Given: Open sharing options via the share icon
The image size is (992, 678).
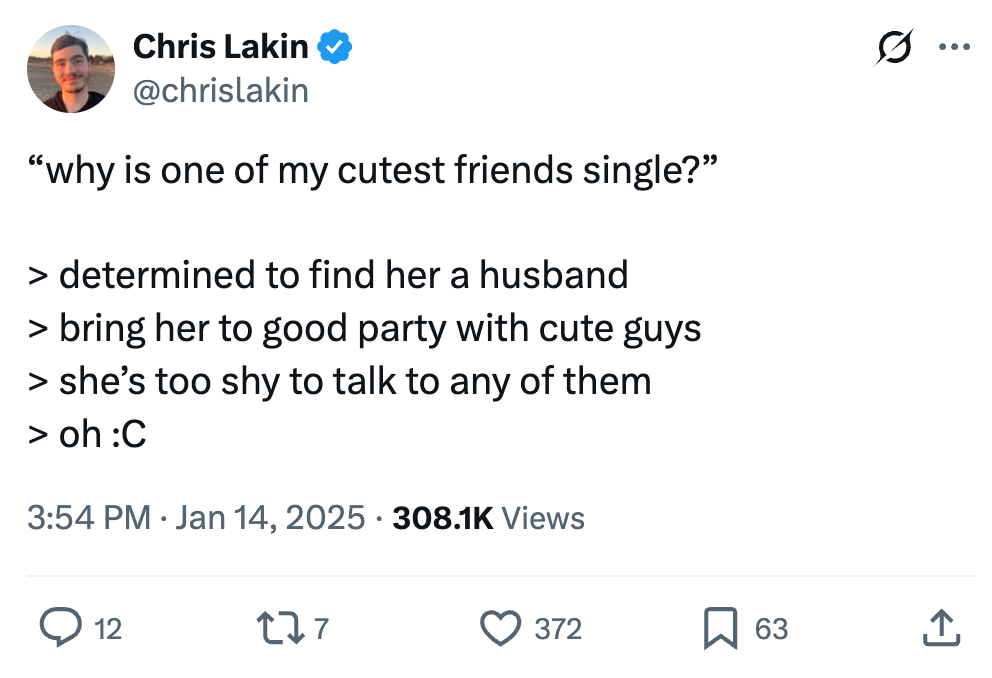Looking at the screenshot, I should [943, 629].
